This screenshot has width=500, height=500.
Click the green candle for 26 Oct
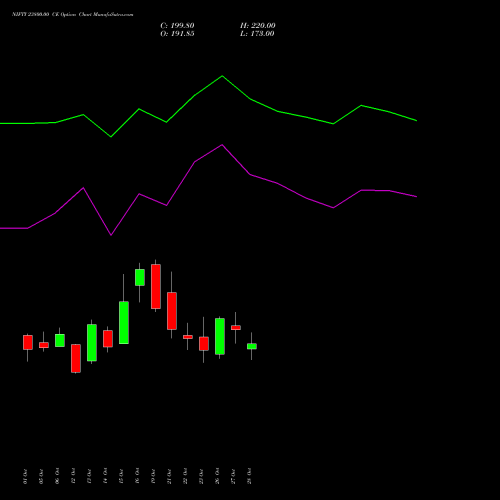pos(220,336)
